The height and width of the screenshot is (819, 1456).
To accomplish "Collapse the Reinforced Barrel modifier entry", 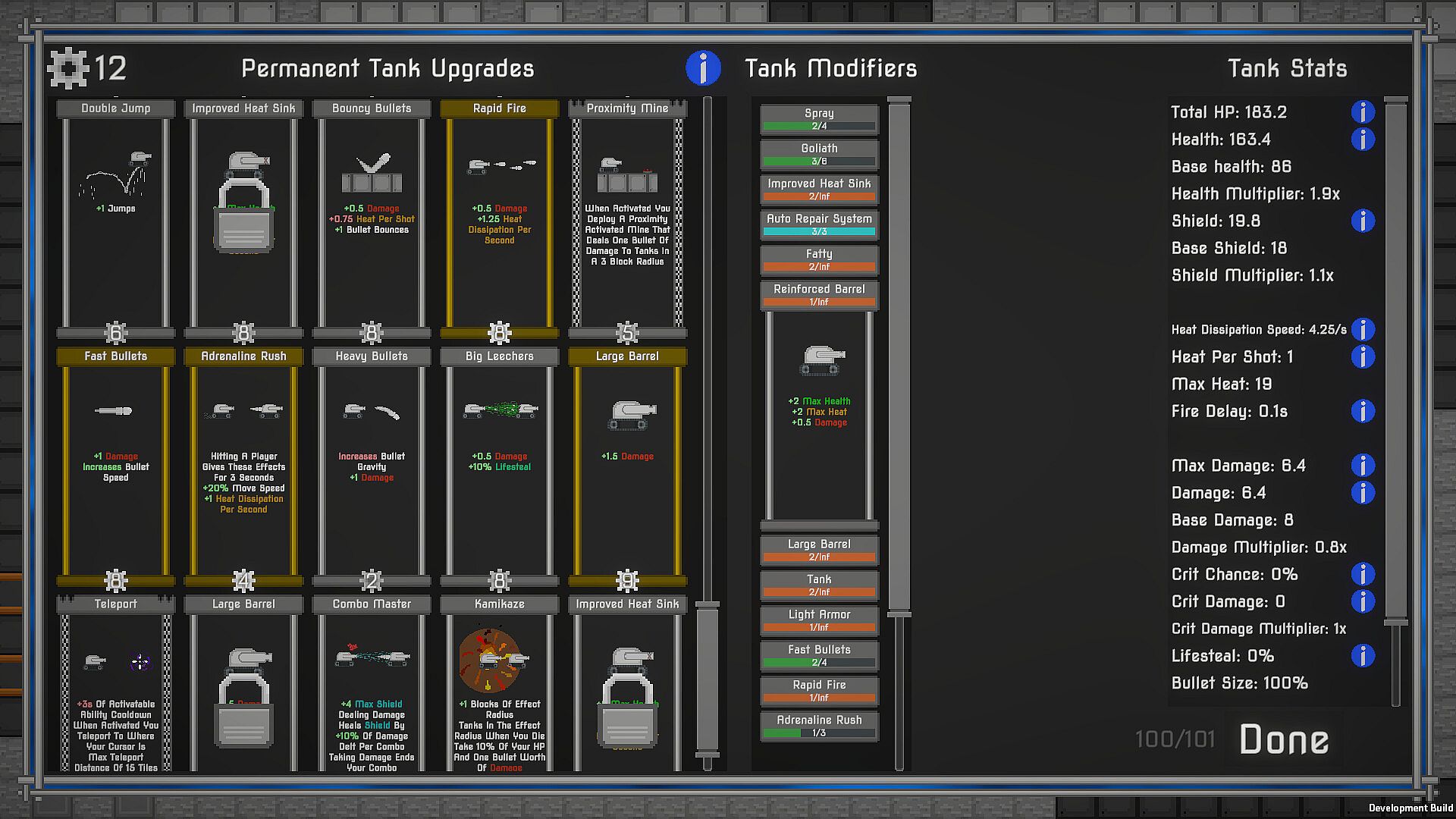I will [819, 294].
